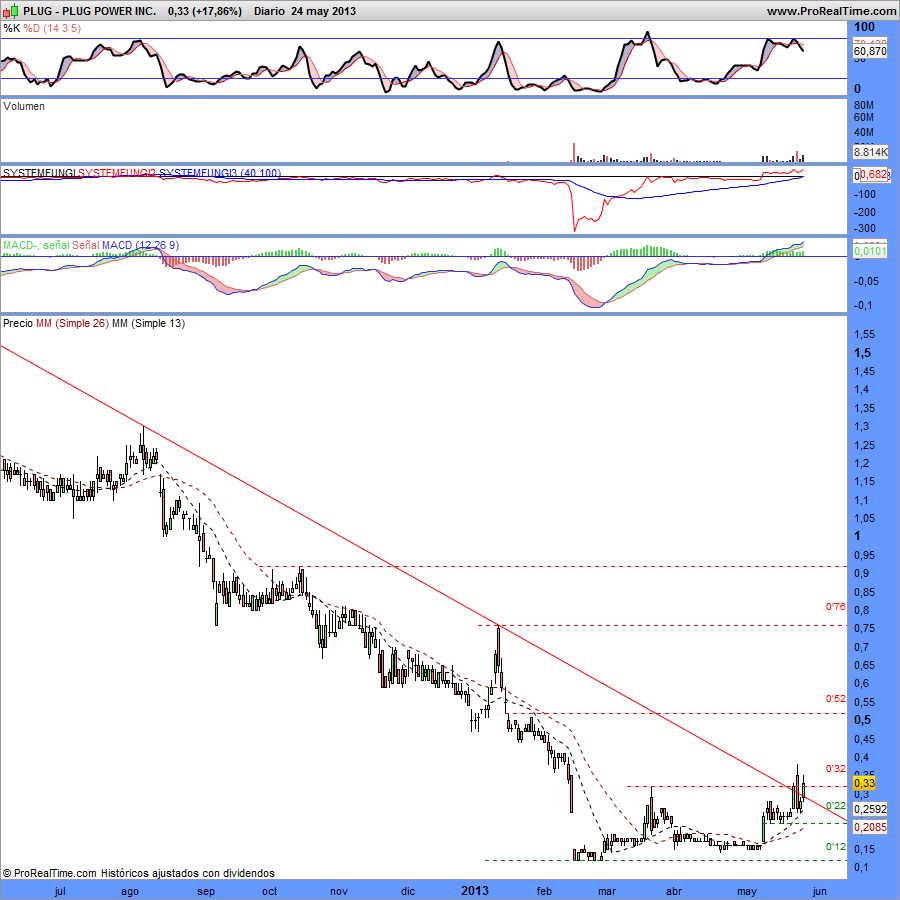Image resolution: width=900 pixels, height=900 pixels.
Task: Click the -0,05 MACD axis label
Action: click(x=866, y=281)
